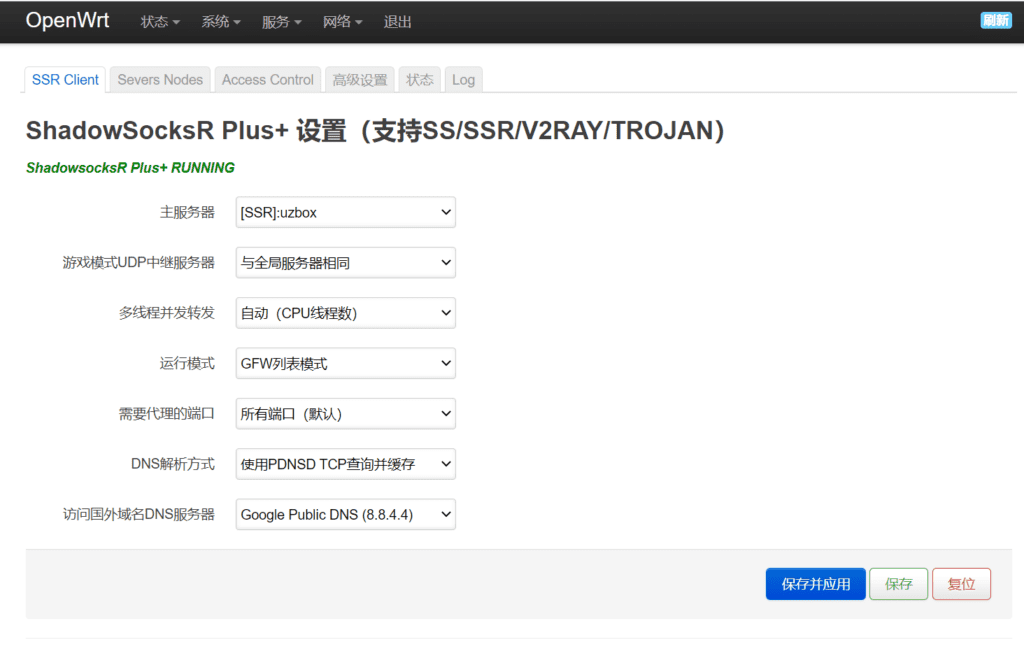1024x649 pixels.
Task: Open the 访问国外域名DNS服务器 dropdown
Action: (x=345, y=514)
